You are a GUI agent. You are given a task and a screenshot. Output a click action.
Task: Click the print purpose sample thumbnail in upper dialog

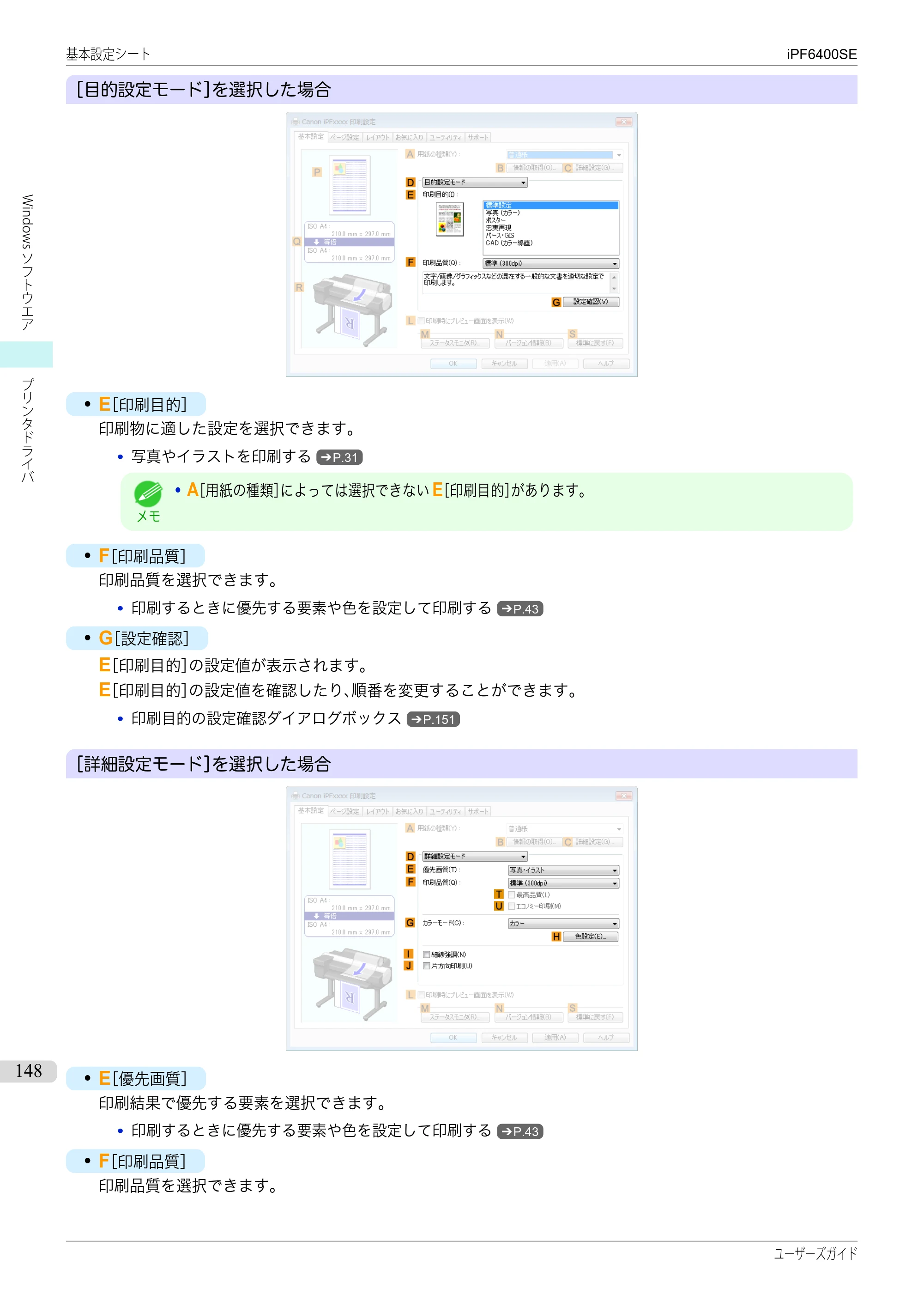pyautogui.click(x=449, y=219)
